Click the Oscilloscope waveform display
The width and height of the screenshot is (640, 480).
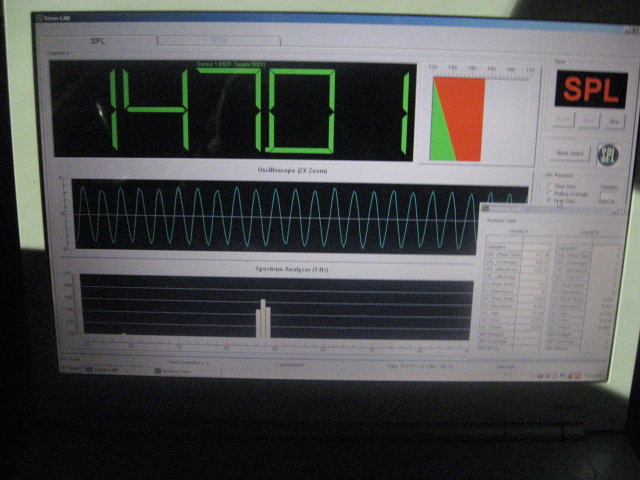(270, 215)
